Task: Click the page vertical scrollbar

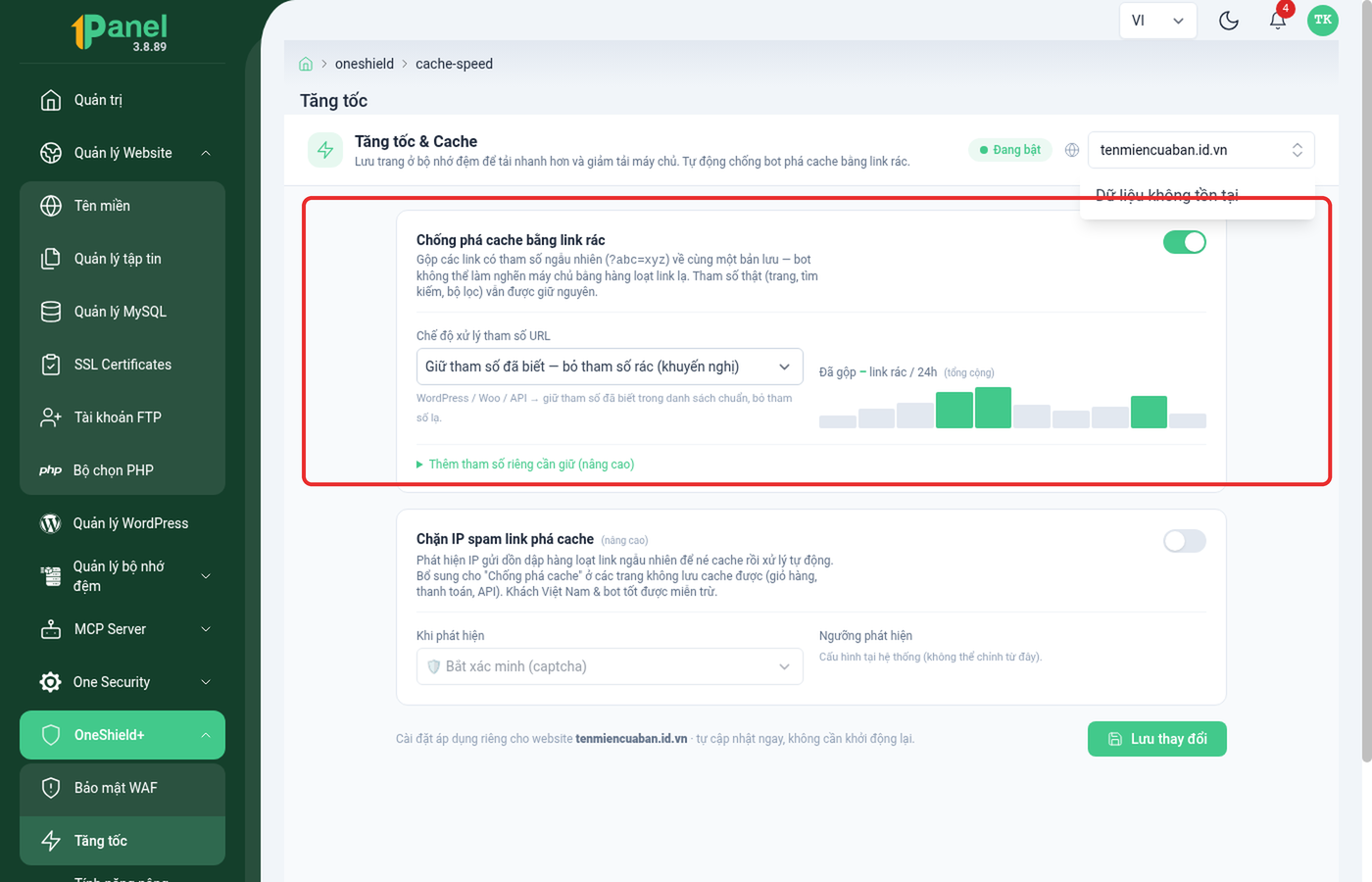Action: [x=1366, y=382]
